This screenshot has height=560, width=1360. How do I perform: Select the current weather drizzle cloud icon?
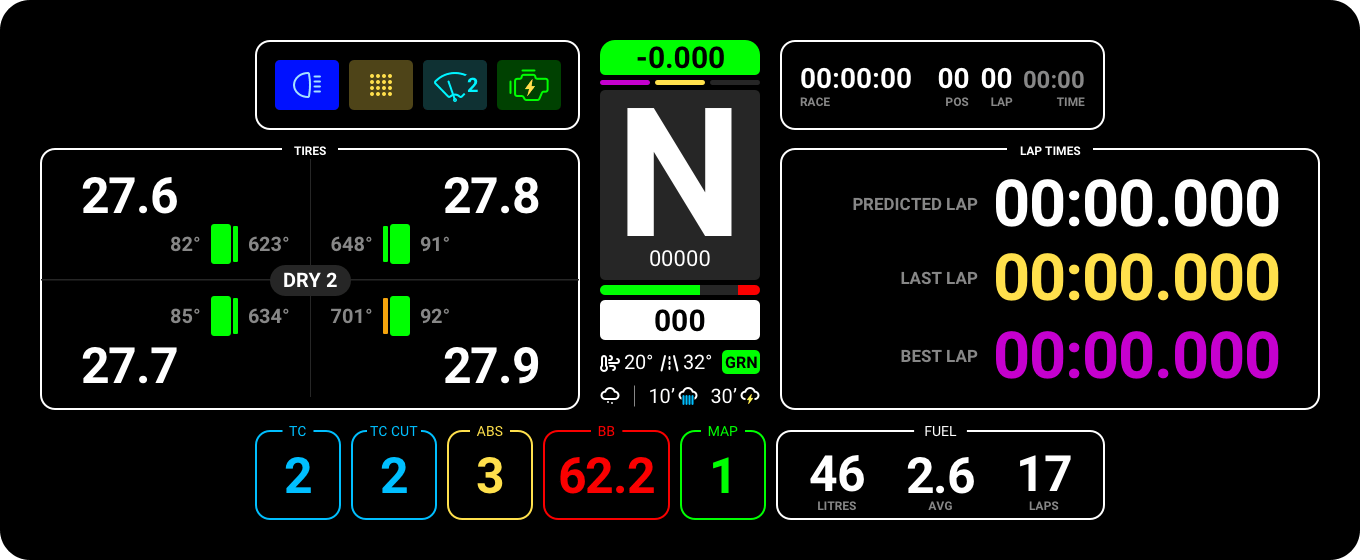[x=610, y=396]
